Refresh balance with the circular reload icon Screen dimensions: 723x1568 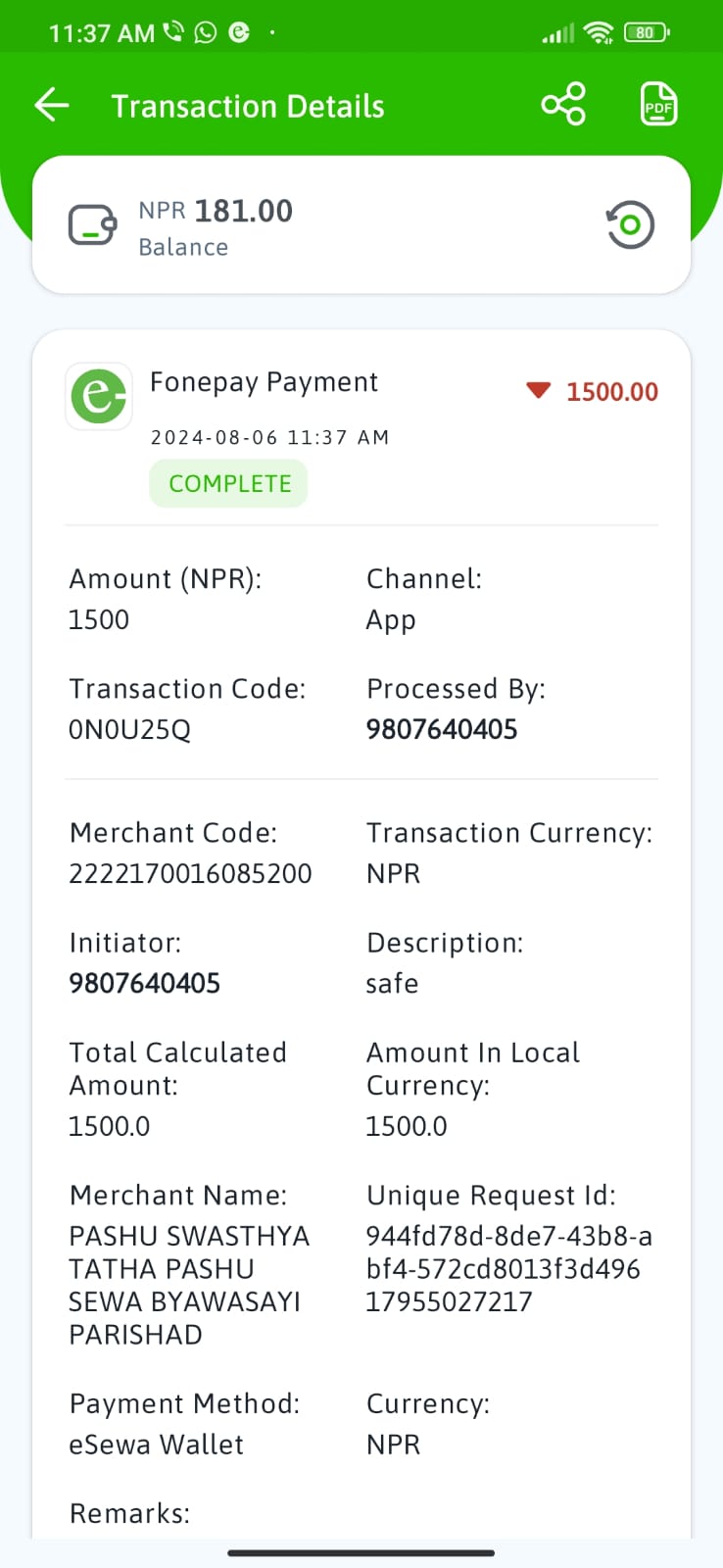[x=630, y=224]
